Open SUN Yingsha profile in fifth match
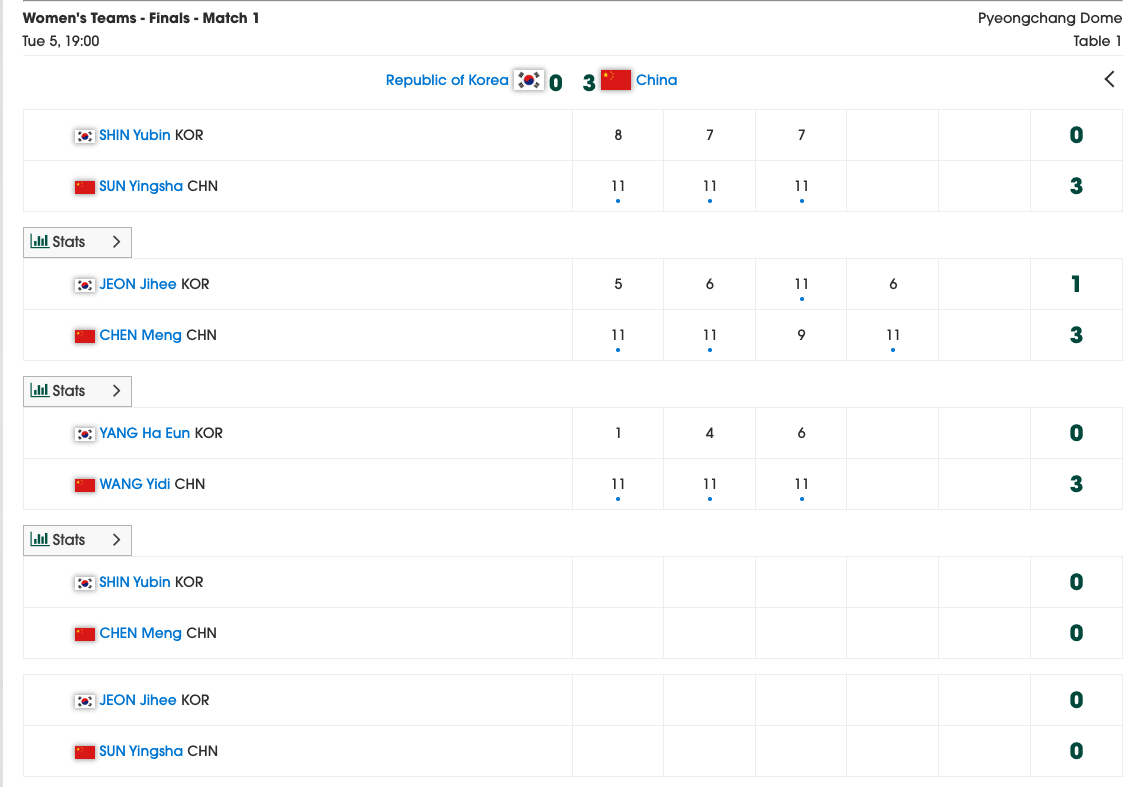Screen dimensions: 1143x787 point(141,751)
